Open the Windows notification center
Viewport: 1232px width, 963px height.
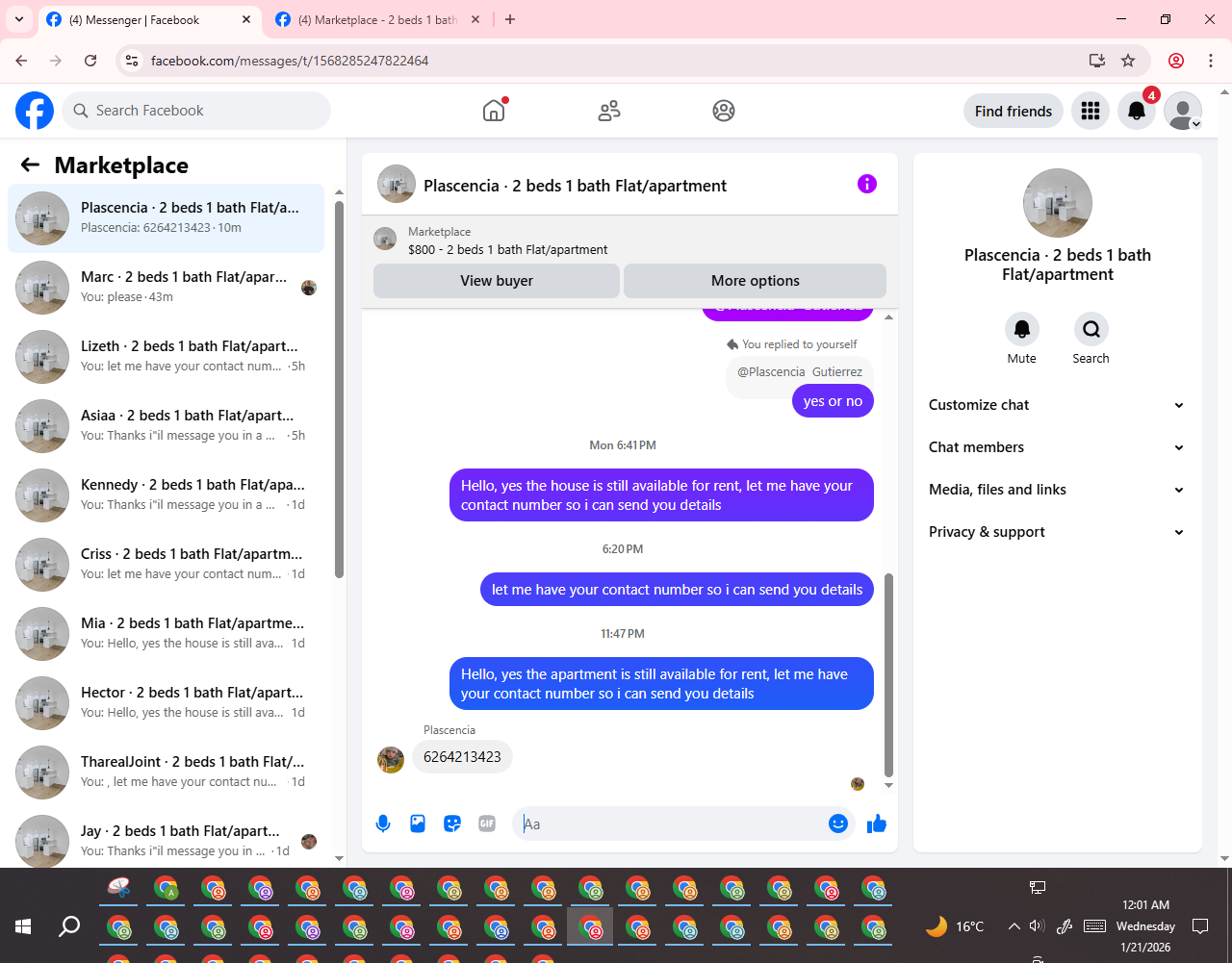coord(1200,926)
